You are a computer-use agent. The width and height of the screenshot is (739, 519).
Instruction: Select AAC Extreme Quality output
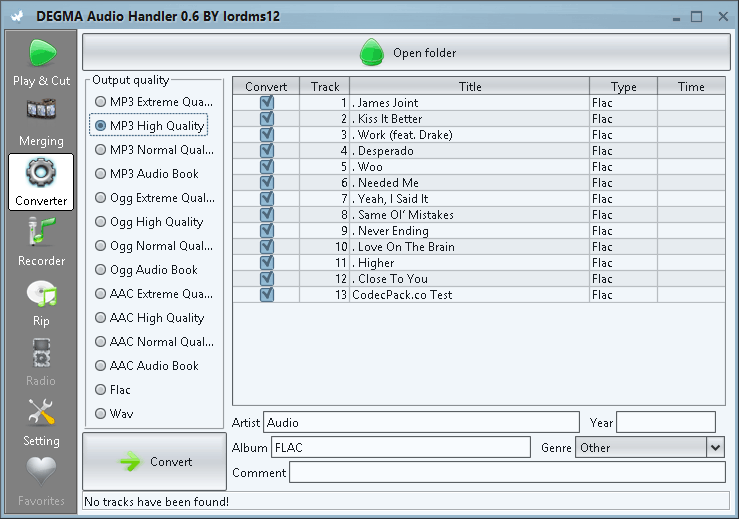point(154,294)
